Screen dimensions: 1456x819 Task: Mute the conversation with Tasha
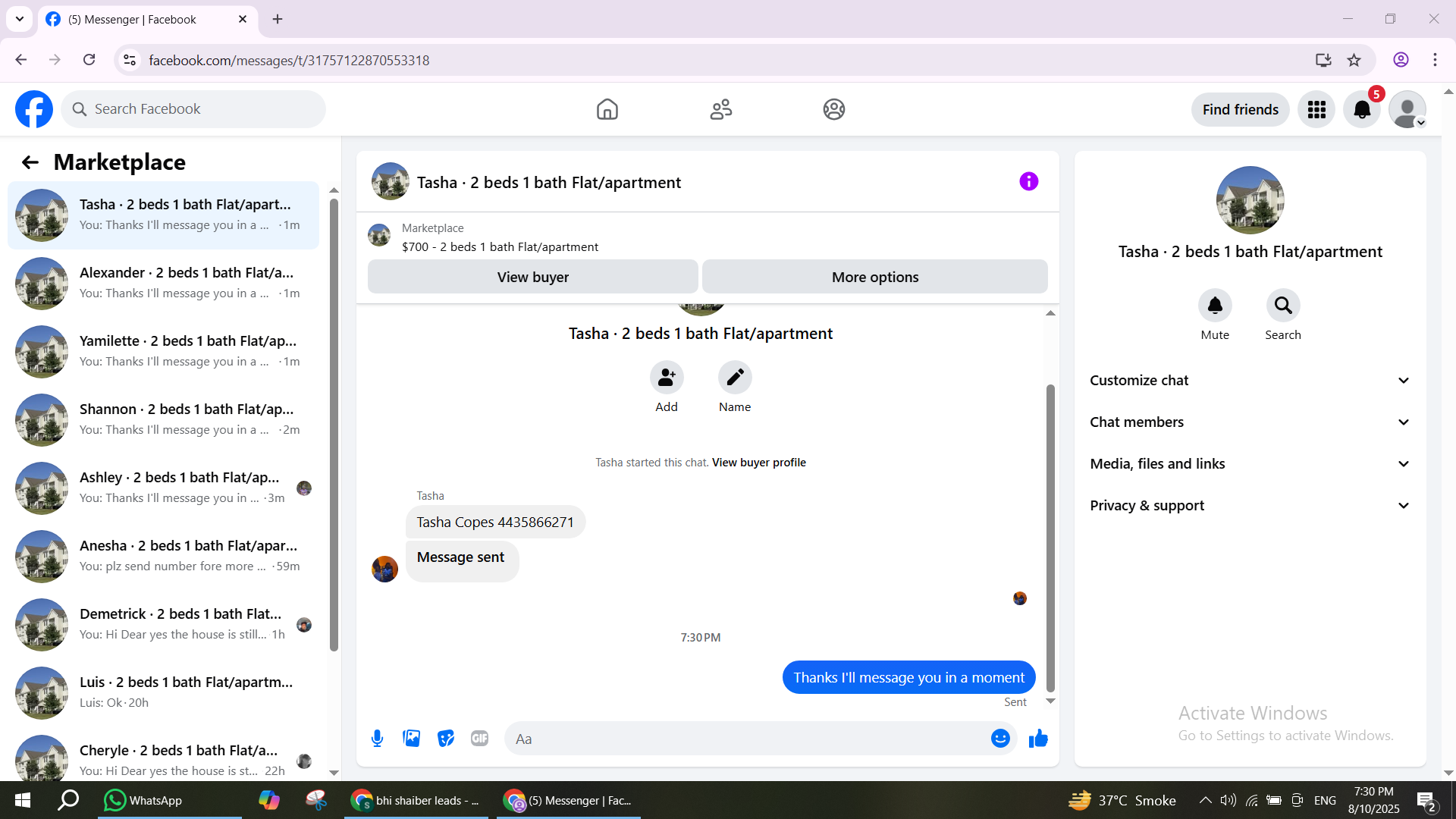1215,306
